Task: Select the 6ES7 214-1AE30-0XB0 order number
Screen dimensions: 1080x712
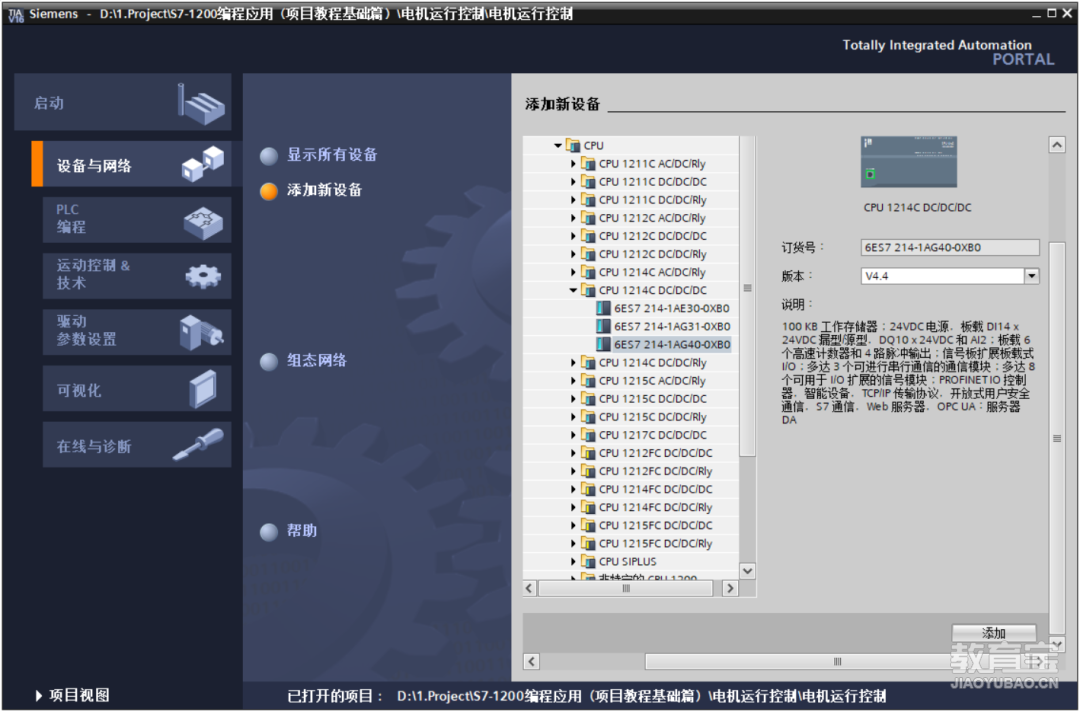Action: click(671, 309)
